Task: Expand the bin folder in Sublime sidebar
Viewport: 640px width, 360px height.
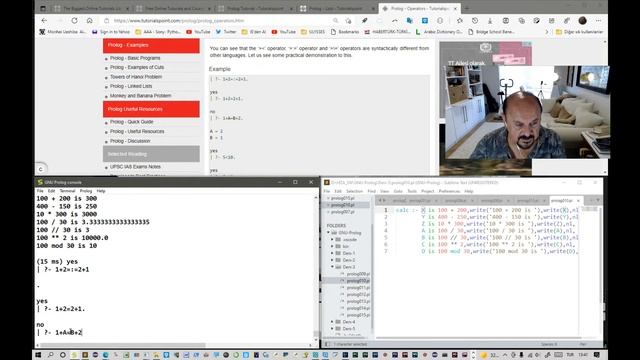Action: pos(333,246)
